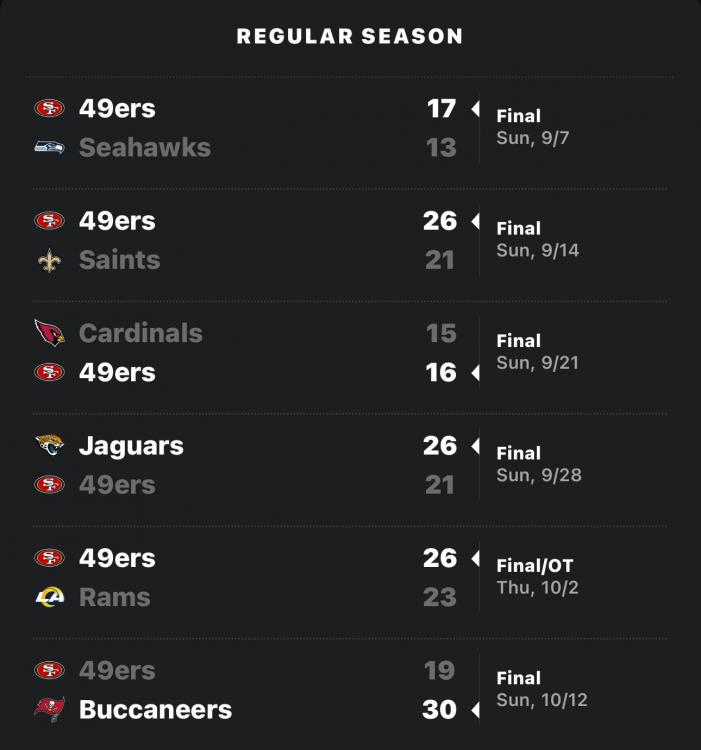This screenshot has height=750, width=701.
Task: Open the Sun, 9/14 final game details
Action: click(x=537, y=240)
